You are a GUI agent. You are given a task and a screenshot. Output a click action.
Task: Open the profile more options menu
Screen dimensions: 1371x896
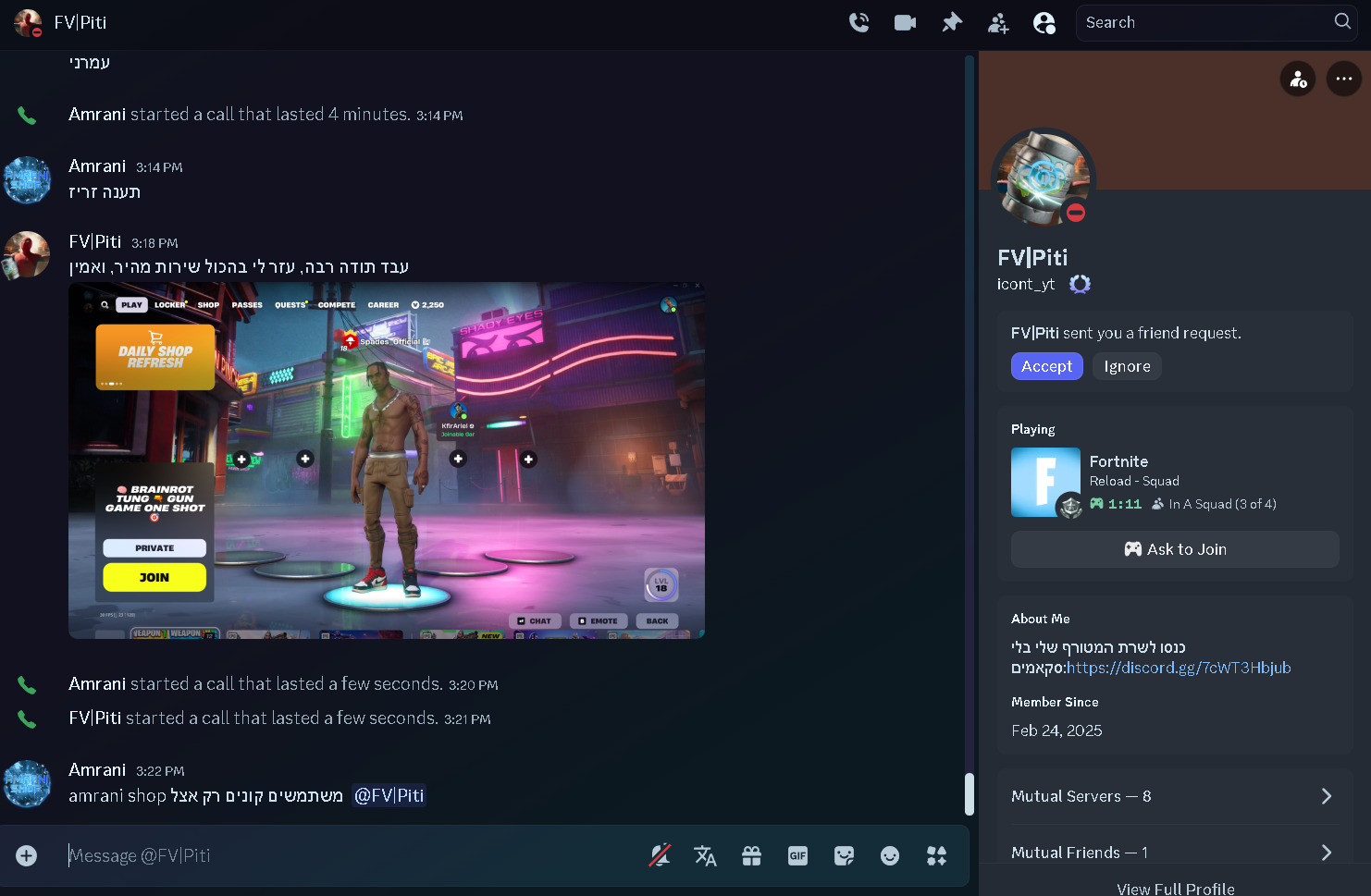[1344, 80]
